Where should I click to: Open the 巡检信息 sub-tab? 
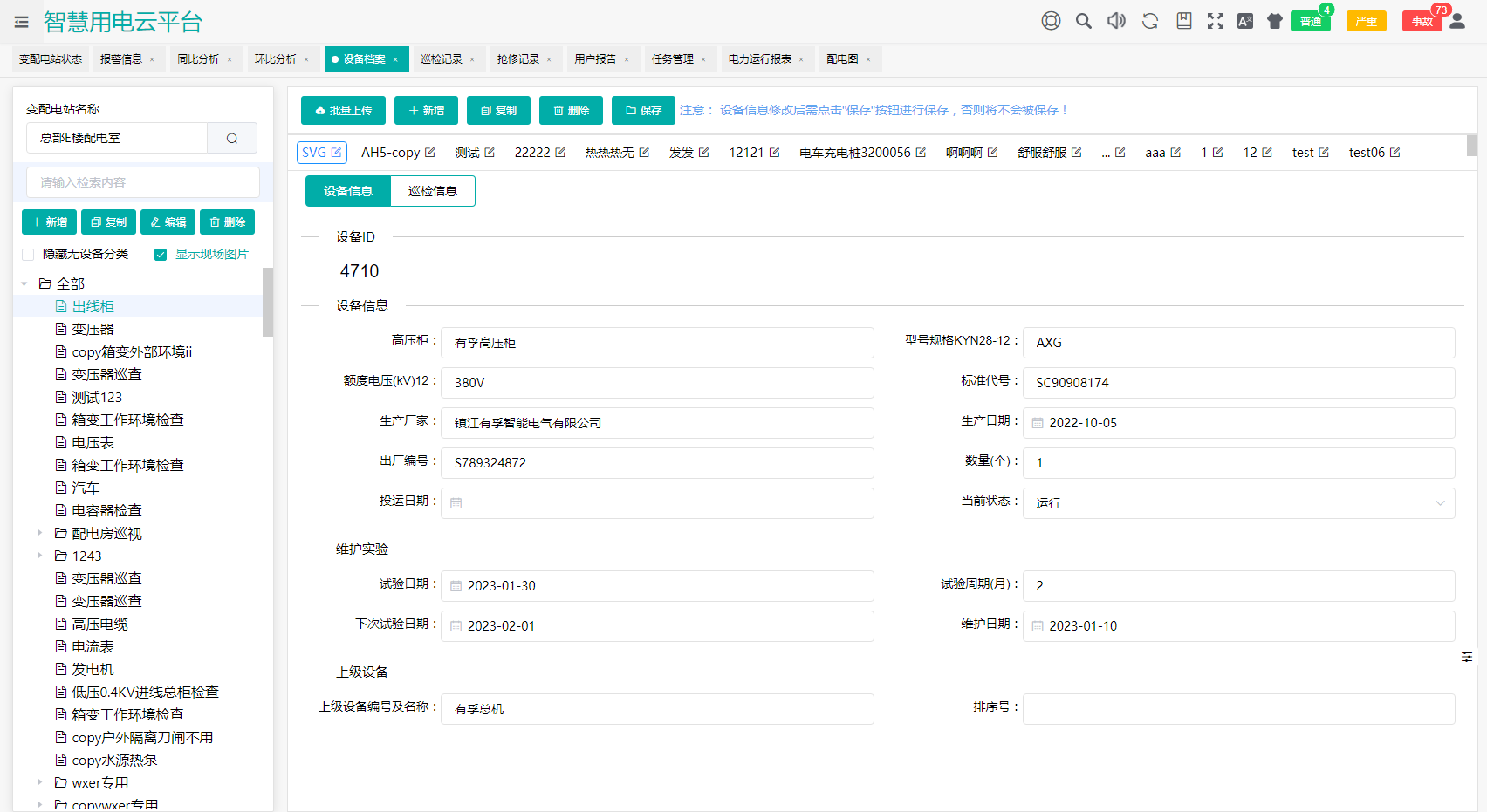(x=433, y=191)
